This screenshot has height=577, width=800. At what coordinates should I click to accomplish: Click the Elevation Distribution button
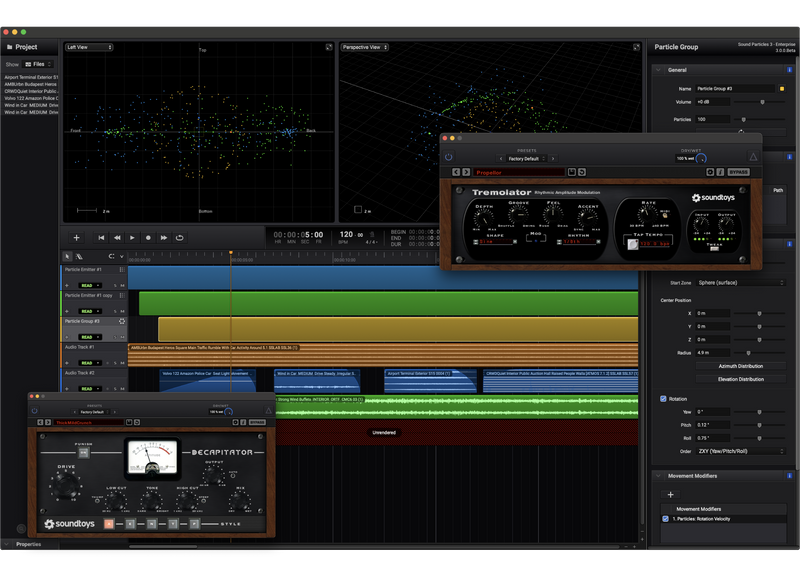[741, 379]
